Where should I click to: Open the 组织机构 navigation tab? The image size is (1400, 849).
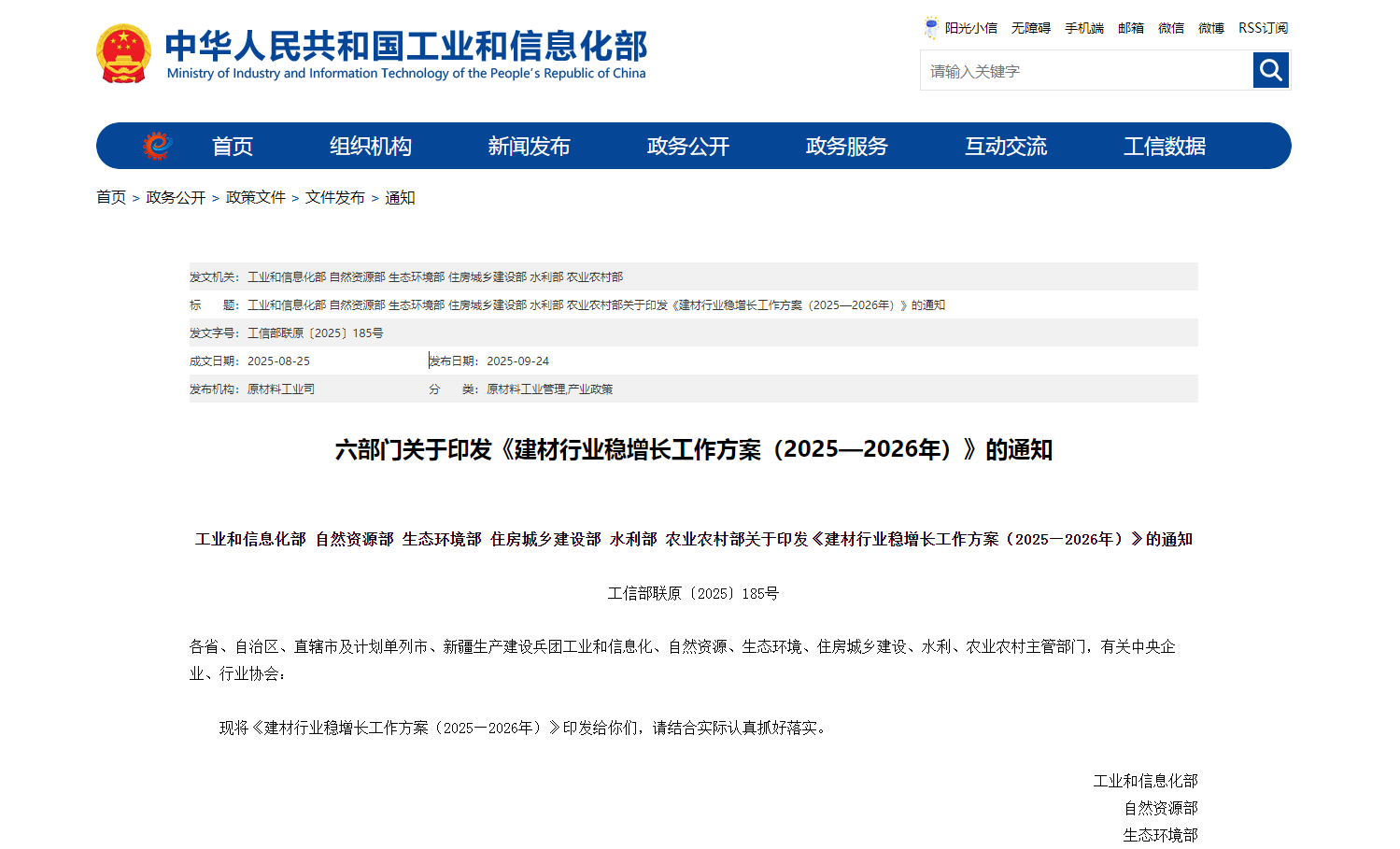click(371, 147)
